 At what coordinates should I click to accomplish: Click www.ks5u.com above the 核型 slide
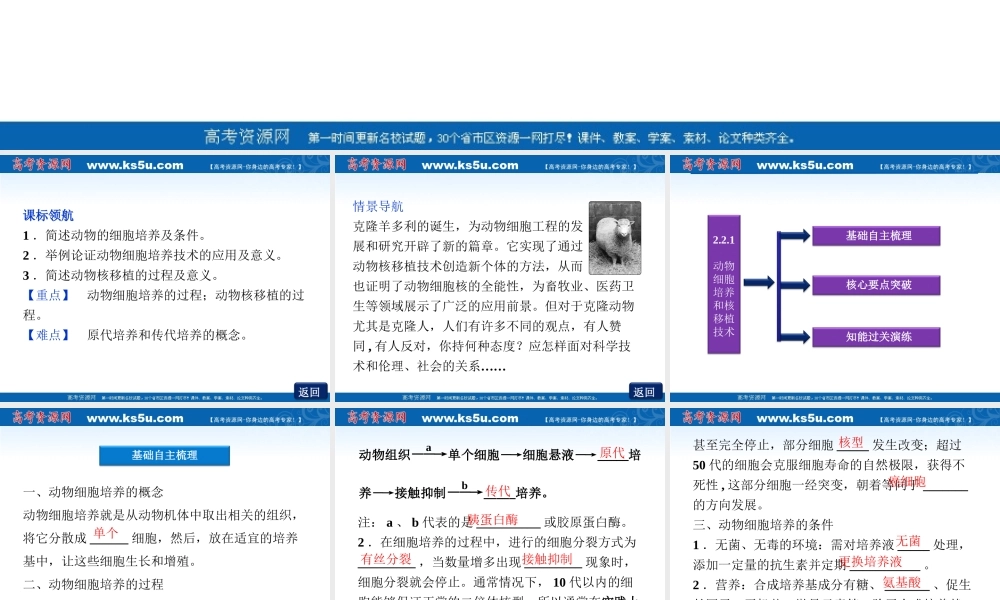pos(805,418)
